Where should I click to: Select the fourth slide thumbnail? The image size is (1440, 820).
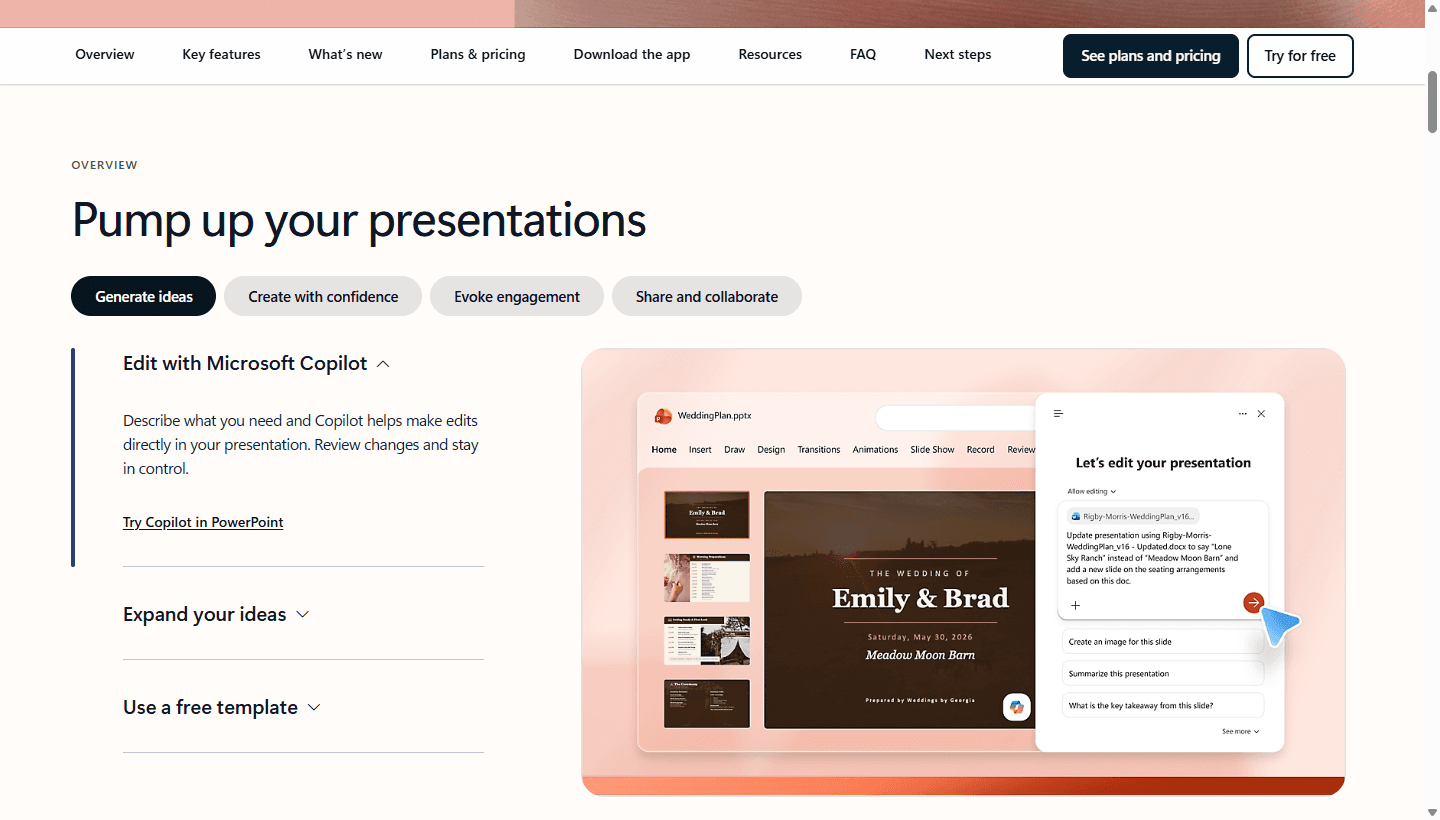tap(707, 704)
